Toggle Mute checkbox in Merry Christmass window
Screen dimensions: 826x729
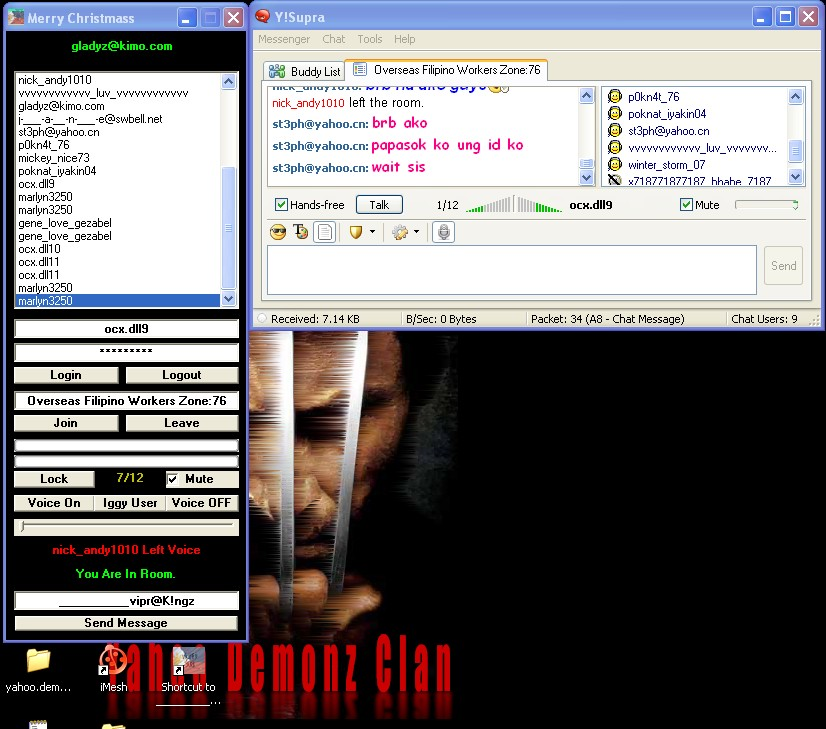172,479
